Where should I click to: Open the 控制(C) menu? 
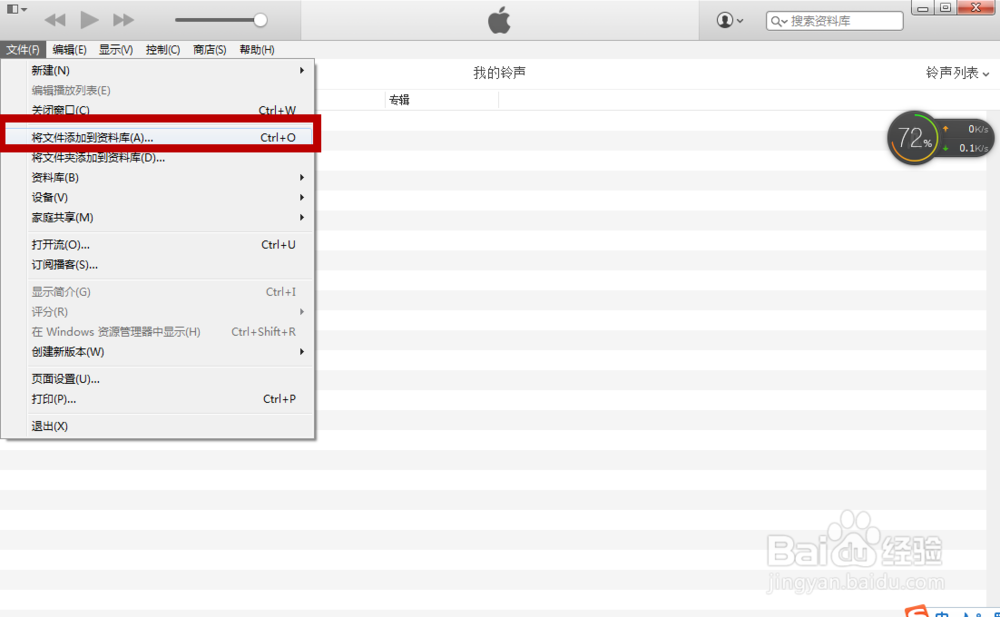pyautogui.click(x=163, y=50)
